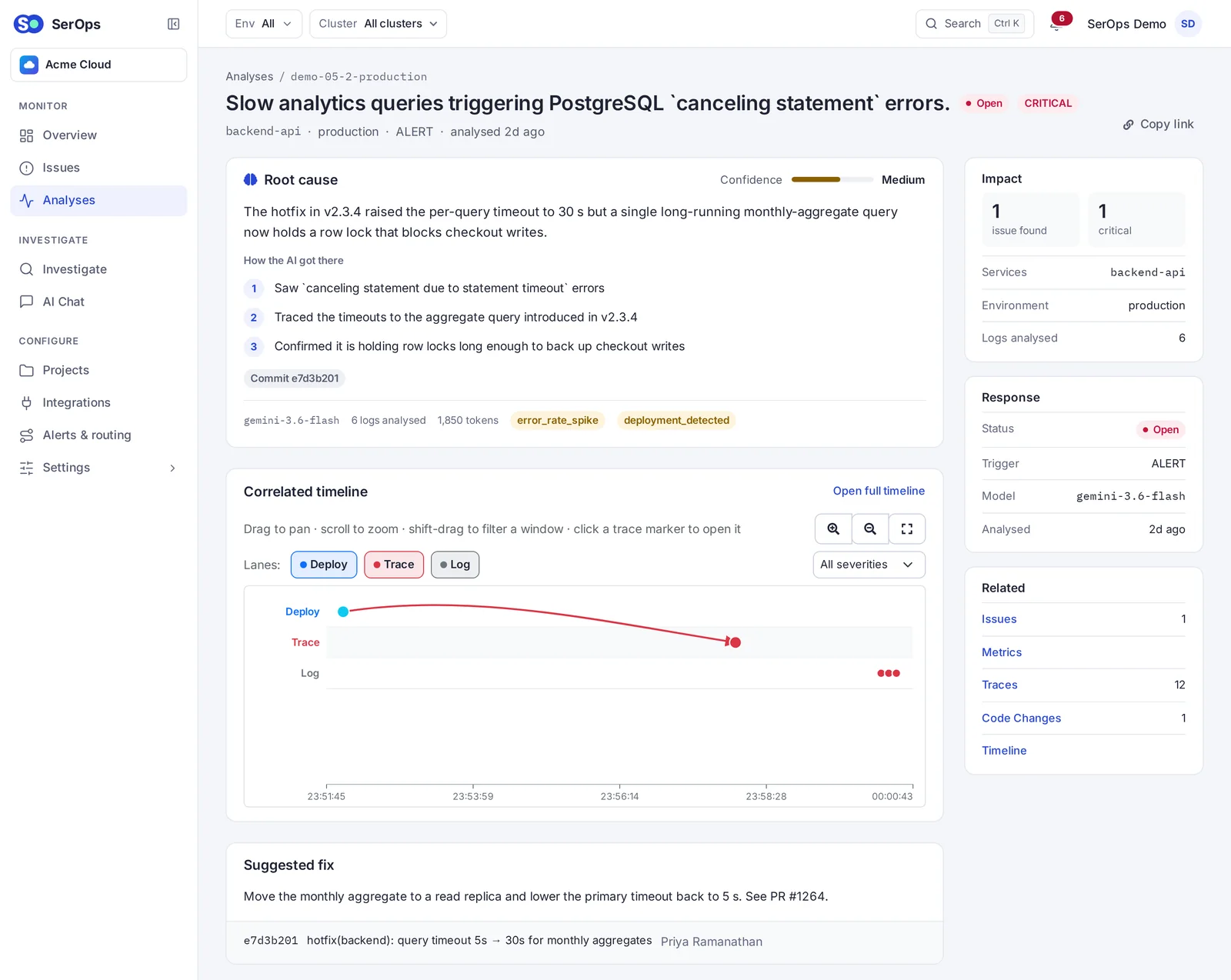1231x980 pixels.
Task: Expand the Settings submenu chevron
Action: pyautogui.click(x=172, y=468)
